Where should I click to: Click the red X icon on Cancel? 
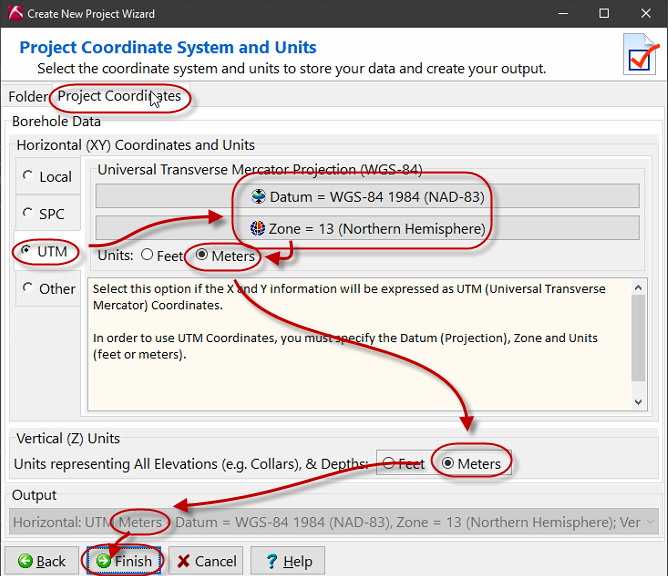[x=183, y=561]
